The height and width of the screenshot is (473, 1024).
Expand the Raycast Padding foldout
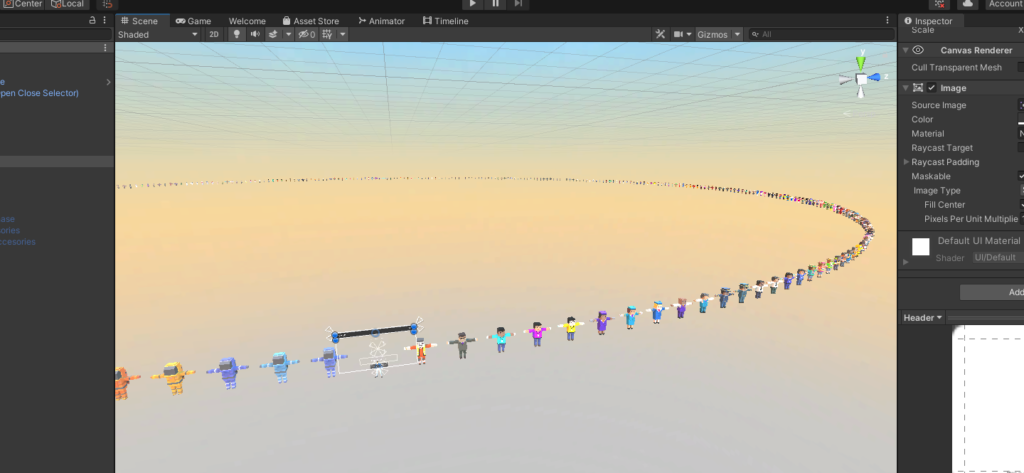click(x=906, y=162)
